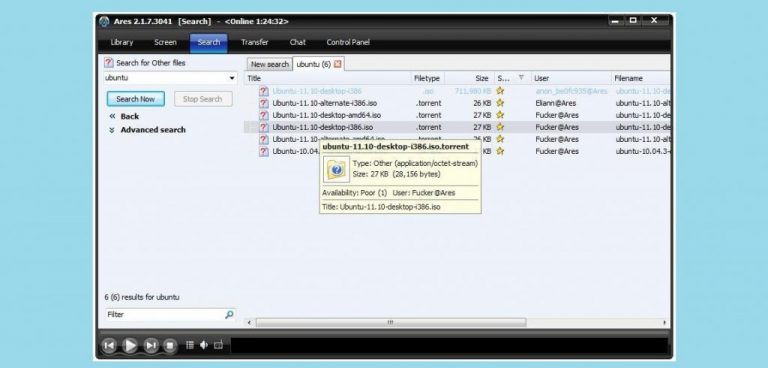This screenshot has width=768, height=368.
Task: Click the Search Now button
Action: pyautogui.click(x=136, y=99)
